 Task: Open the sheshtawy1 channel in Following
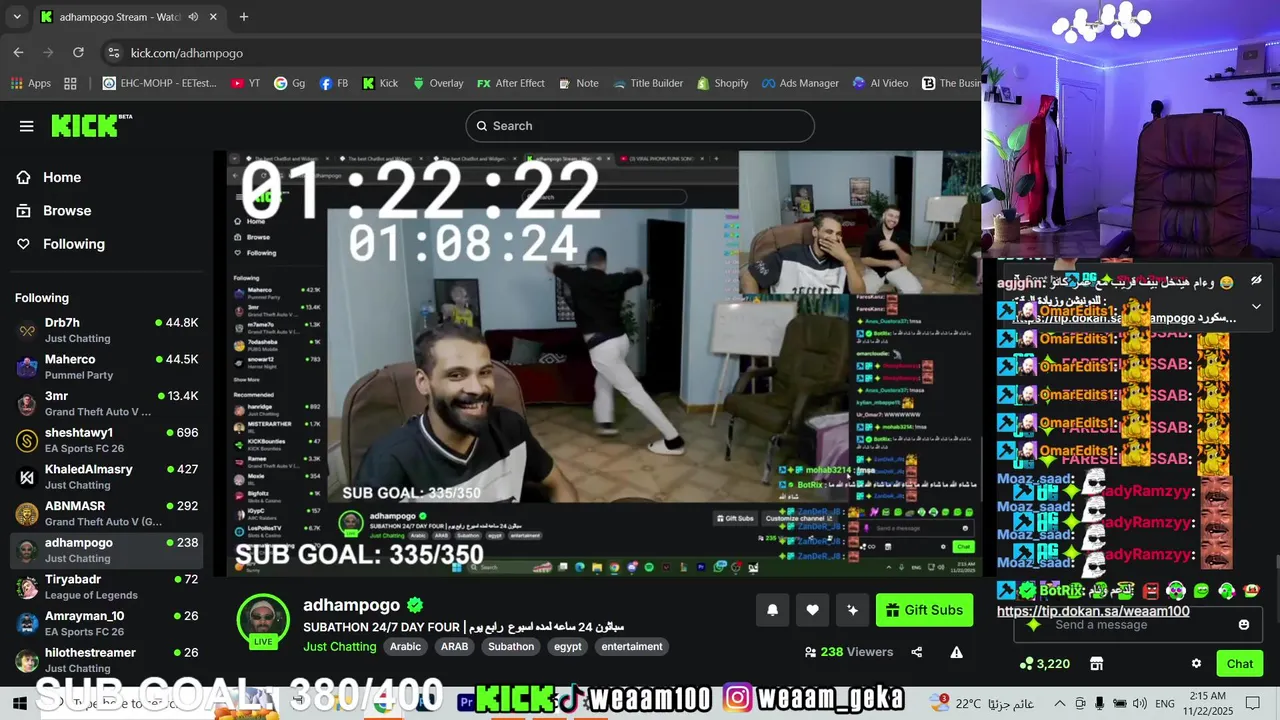(107, 440)
